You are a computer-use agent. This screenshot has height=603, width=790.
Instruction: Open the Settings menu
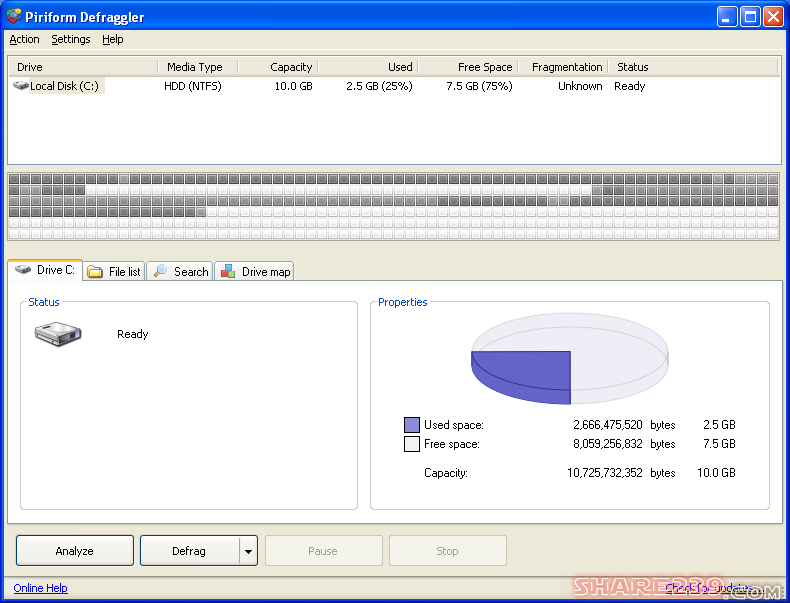point(71,39)
